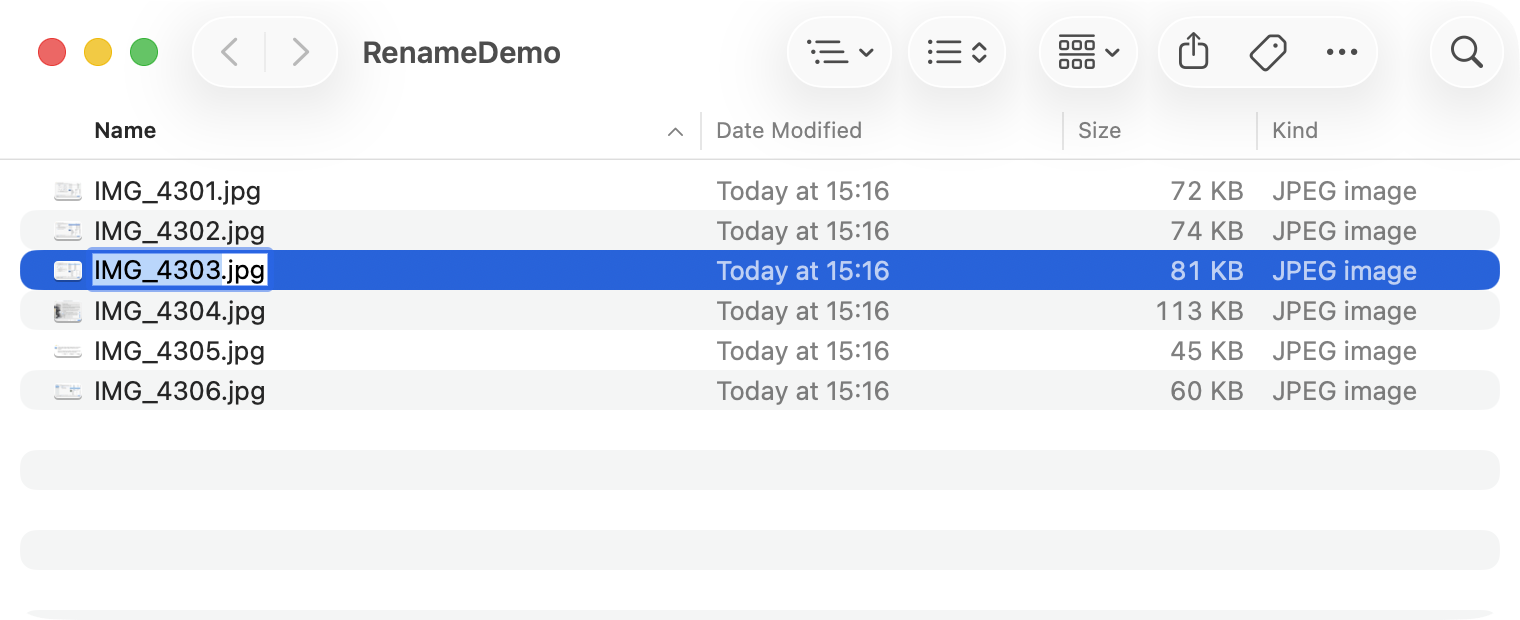
Task: Click the date cell of IMG_4306.jpg
Action: (803, 391)
